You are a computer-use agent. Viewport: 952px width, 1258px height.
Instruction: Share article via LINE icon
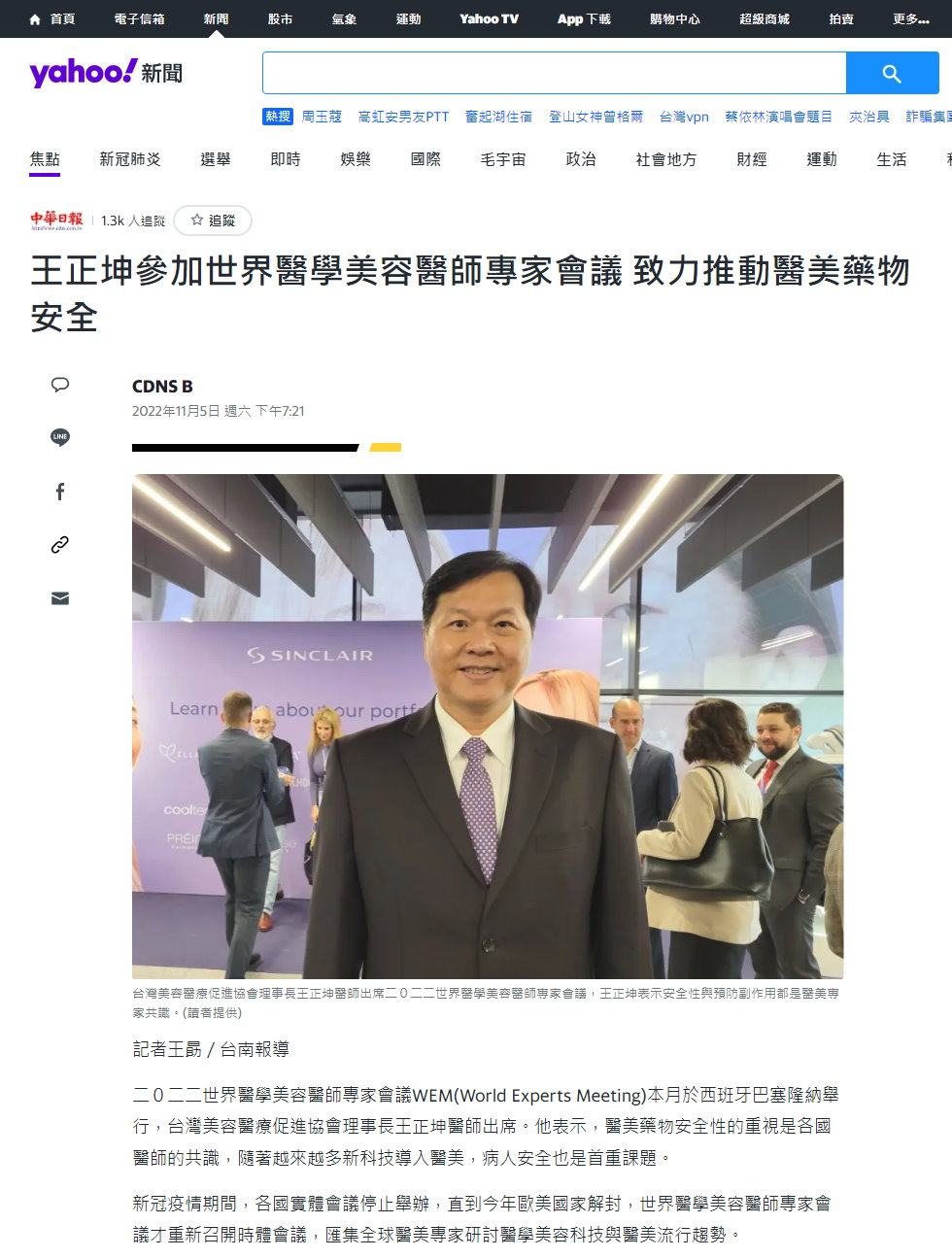(x=60, y=437)
